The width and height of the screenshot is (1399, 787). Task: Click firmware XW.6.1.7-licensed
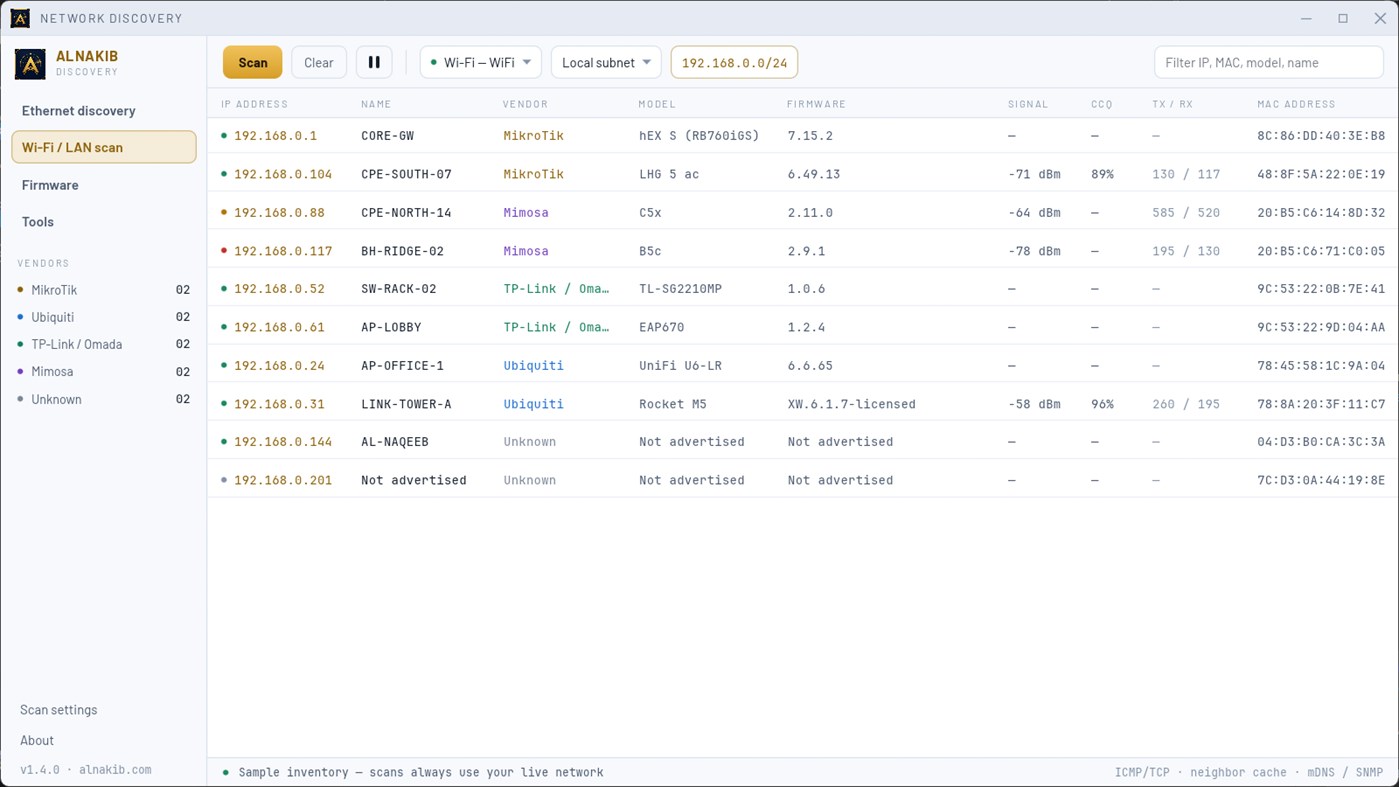[x=851, y=404]
